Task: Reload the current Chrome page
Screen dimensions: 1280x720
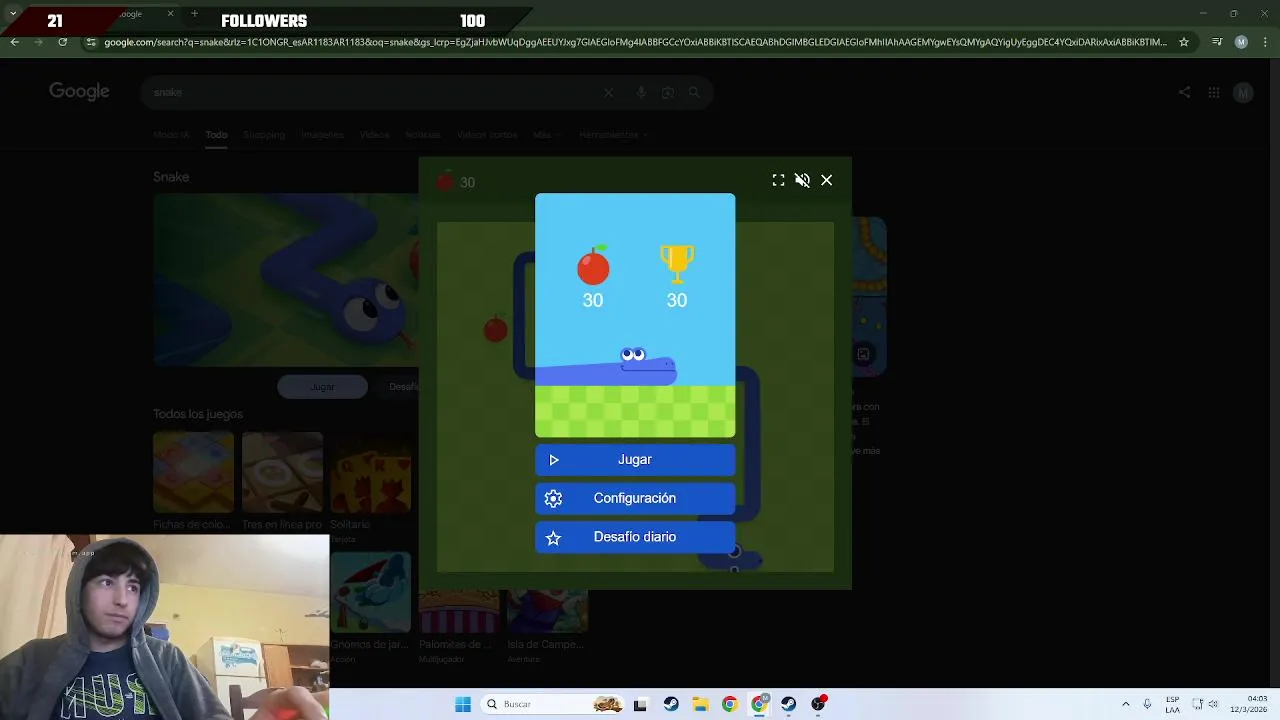Action: [x=62, y=42]
